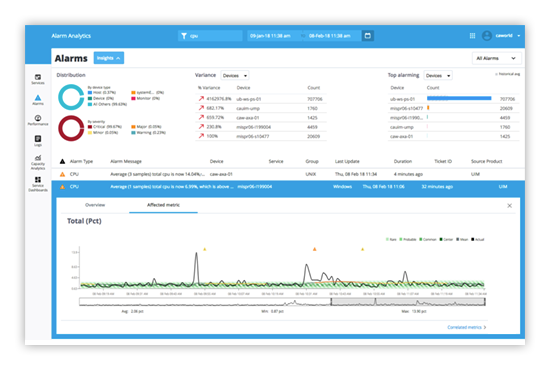
Task: Click warning icon of highlighted CPU alarm row
Action: [x=62, y=187]
